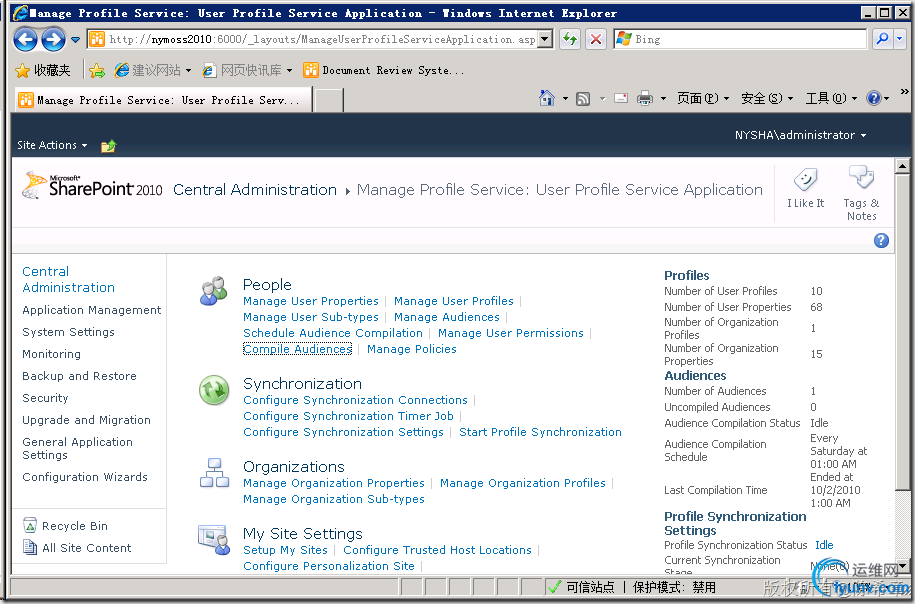Open recent pages dropdown beside Forward button
915x604 pixels.
[x=75, y=40]
